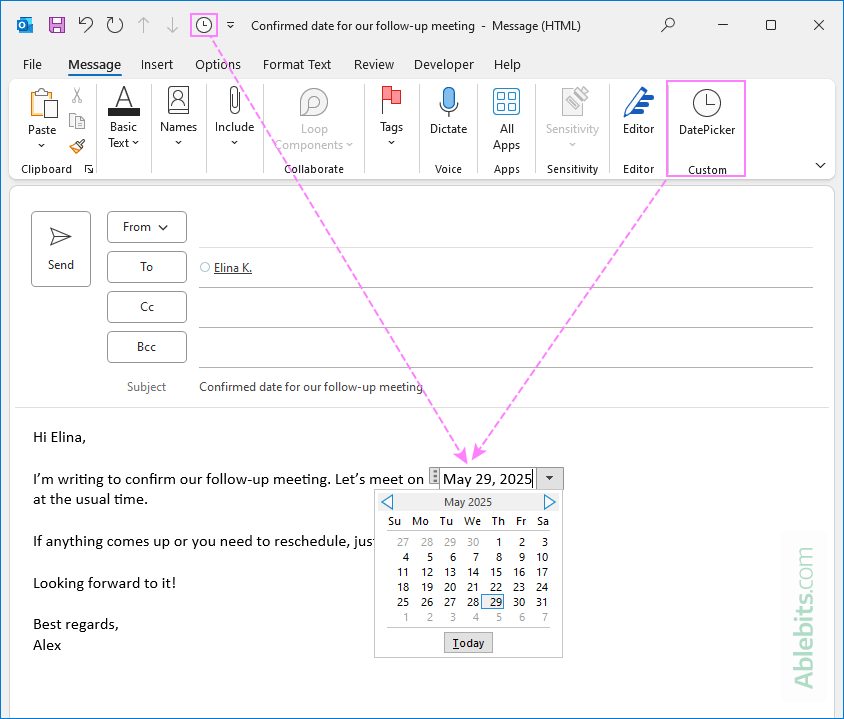The width and height of the screenshot is (844, 719).
Task: Click the Bcc recipients field
Action: pos(505,348)
